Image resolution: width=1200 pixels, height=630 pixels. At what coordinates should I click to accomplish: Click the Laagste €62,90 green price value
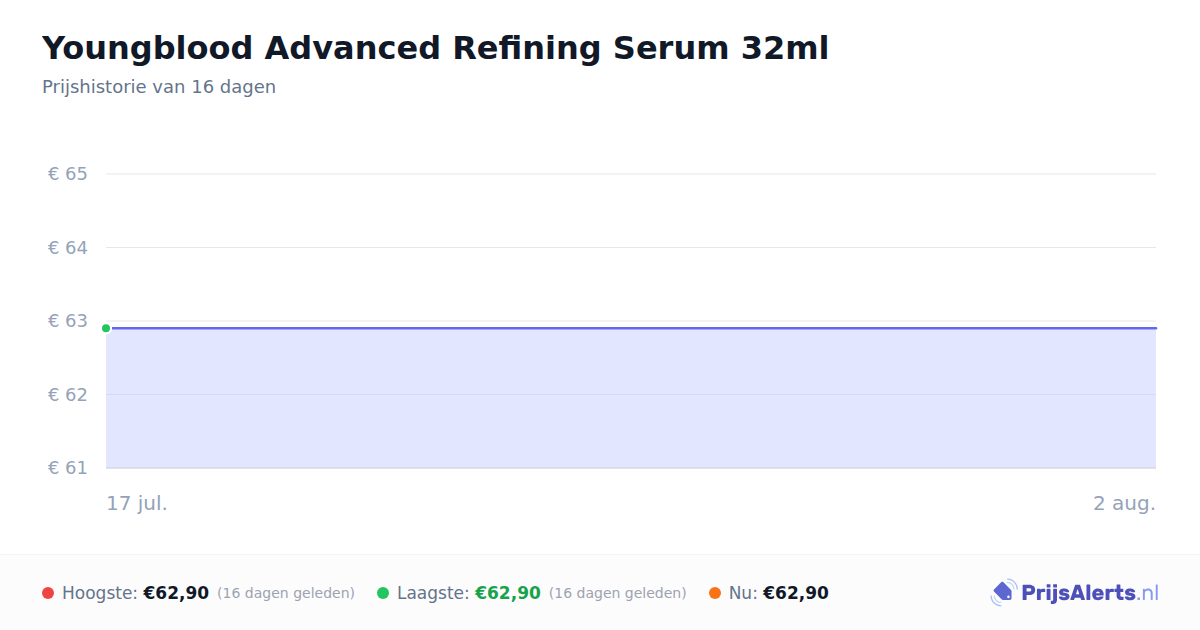click(508, 593)
